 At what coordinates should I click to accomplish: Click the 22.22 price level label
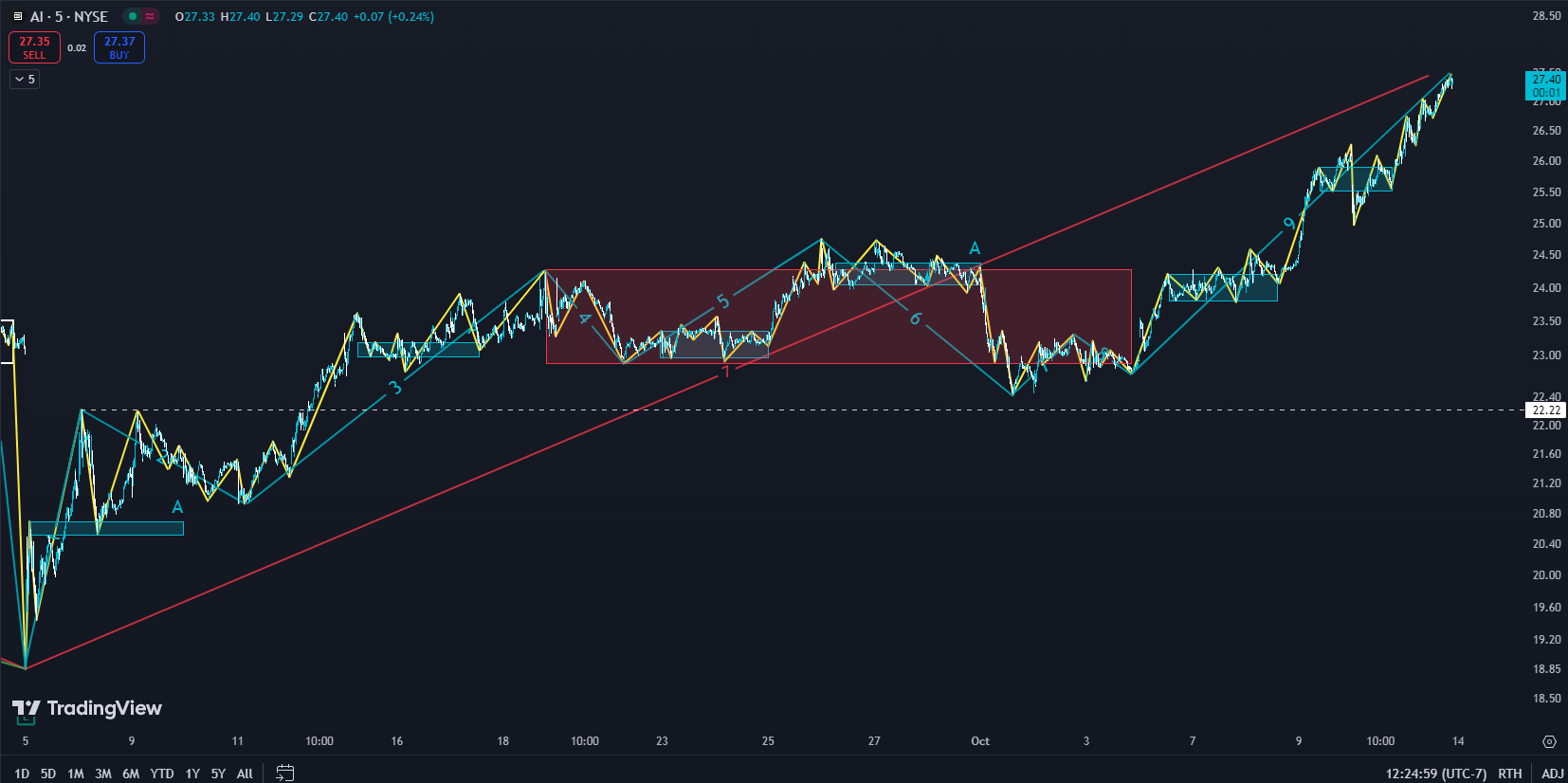[1546, 410]
